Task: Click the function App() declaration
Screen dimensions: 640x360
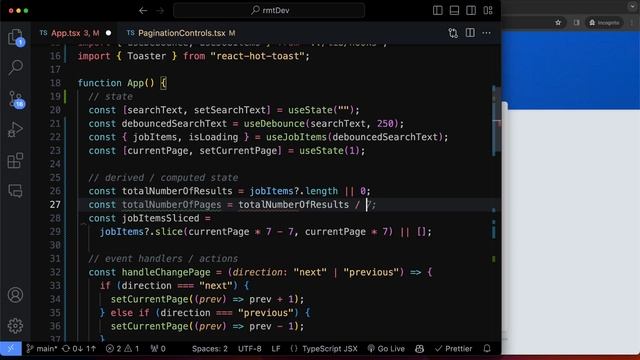Action: [122, 83]
